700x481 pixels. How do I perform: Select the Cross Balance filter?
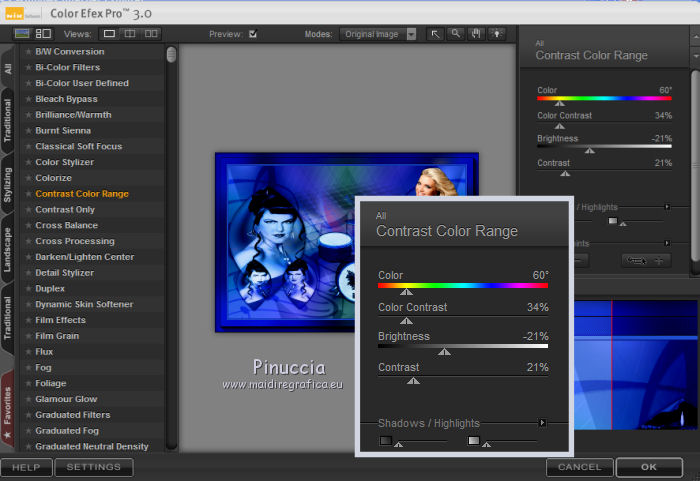click(67, 226)
